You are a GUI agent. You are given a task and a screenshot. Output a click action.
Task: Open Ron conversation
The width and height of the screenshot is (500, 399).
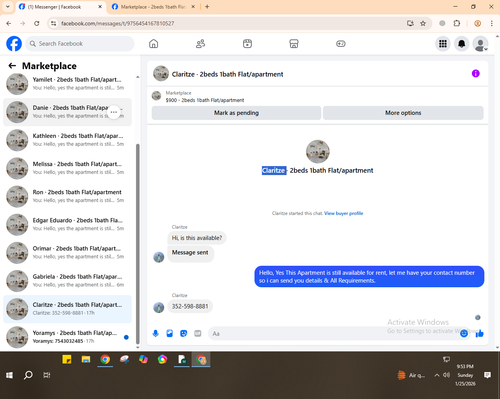point(68,196)
